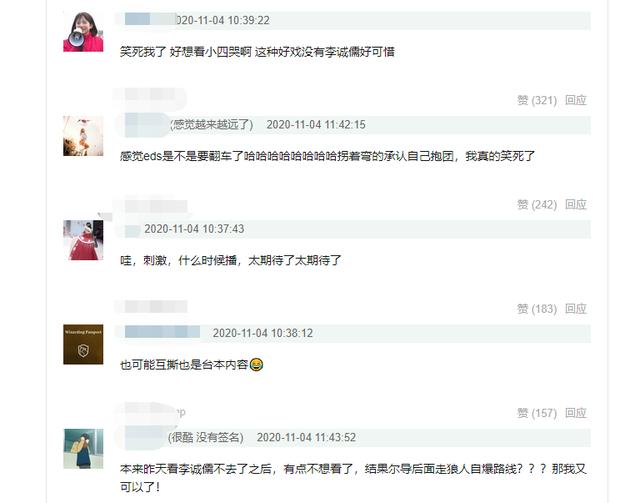Screen dimensions: 640x503
Task: Reply to the comment with 321 likes
Action: pos(576,100)
